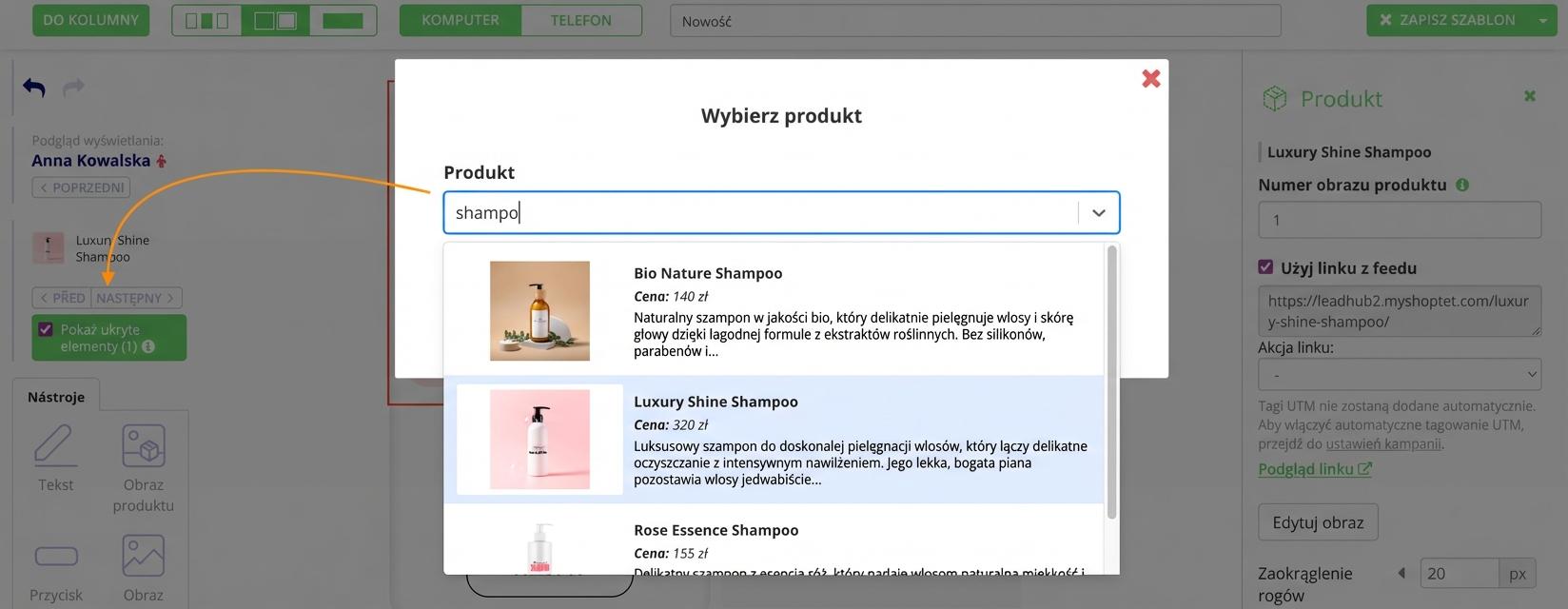Screen dimensions: 1568x609
Task: Click the Pred button
Action: tap(62, 298)
